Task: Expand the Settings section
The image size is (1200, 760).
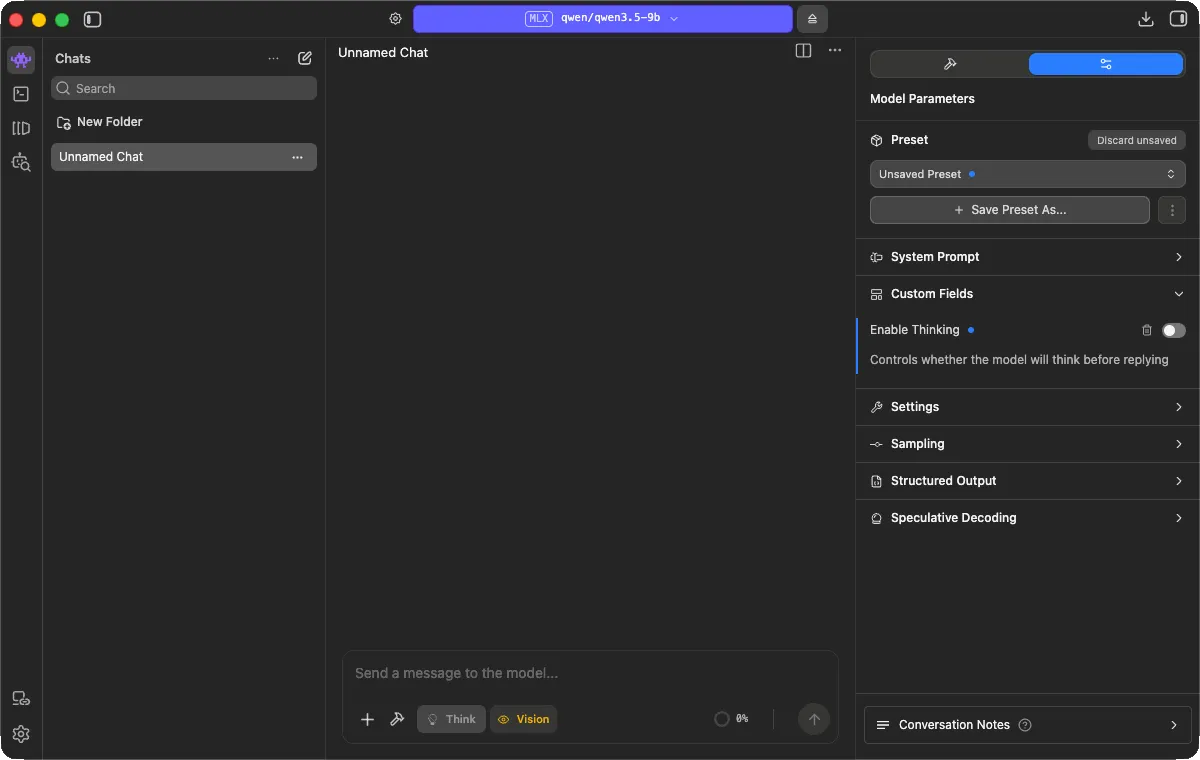Action: point(1027,407)
